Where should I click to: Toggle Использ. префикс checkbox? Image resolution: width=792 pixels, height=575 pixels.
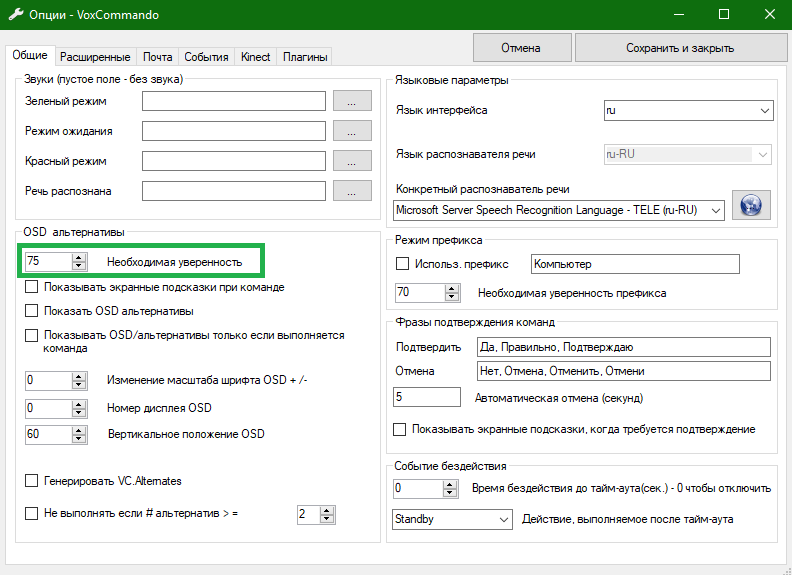coord(403,264)
